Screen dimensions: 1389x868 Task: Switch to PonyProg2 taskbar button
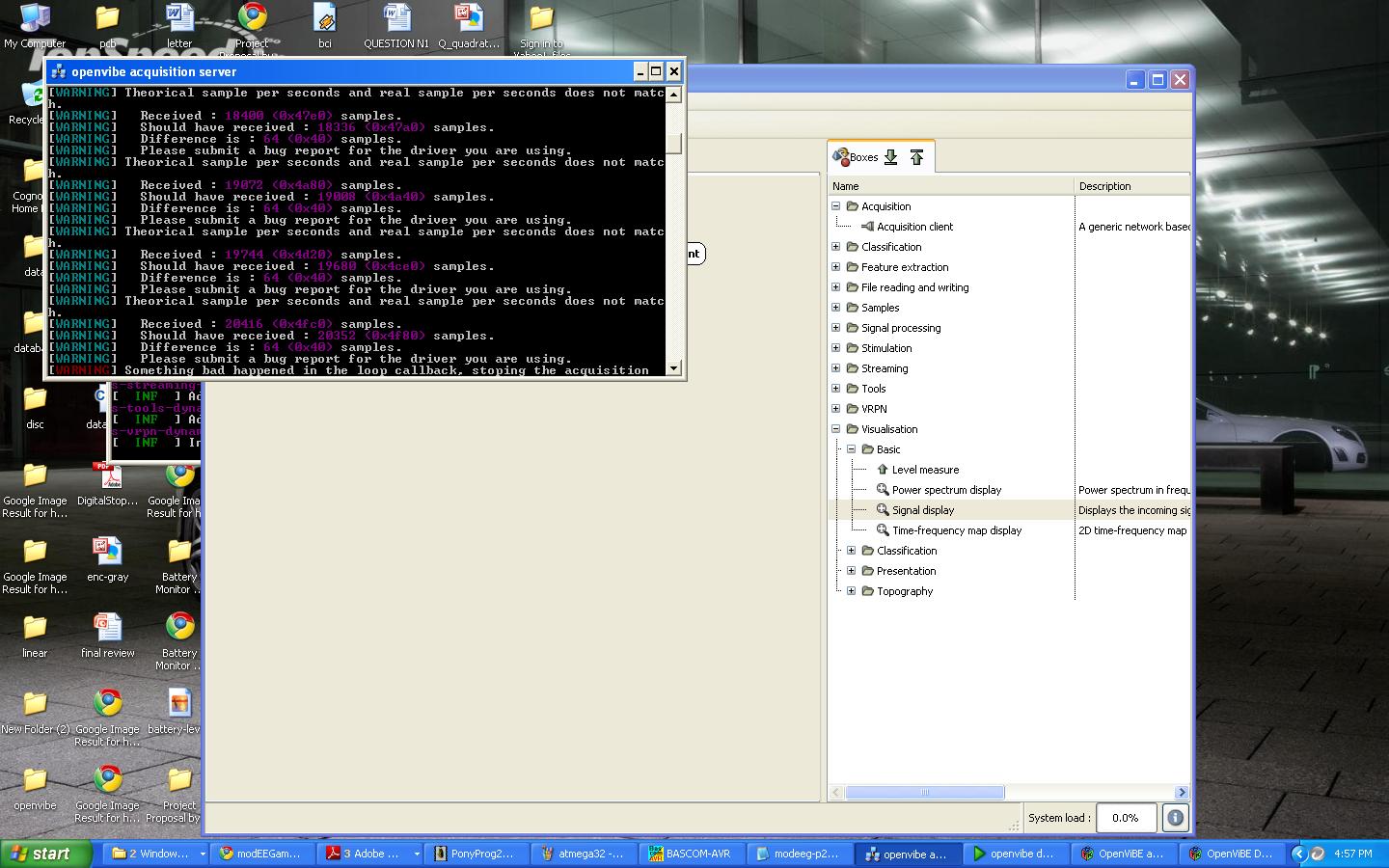tap(477, 854)
